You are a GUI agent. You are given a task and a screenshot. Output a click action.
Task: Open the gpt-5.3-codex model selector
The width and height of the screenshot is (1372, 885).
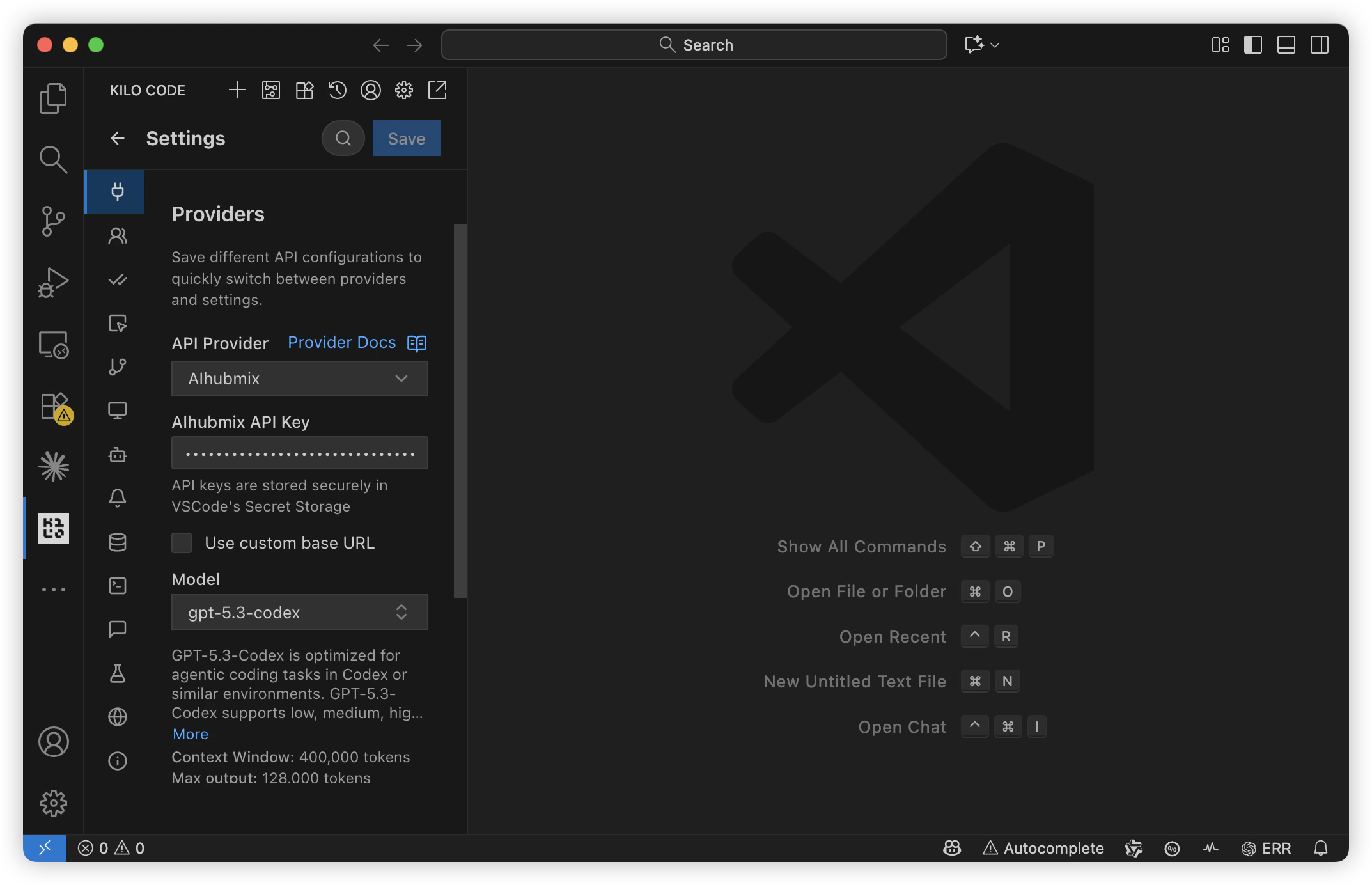[x=299, y=613]
